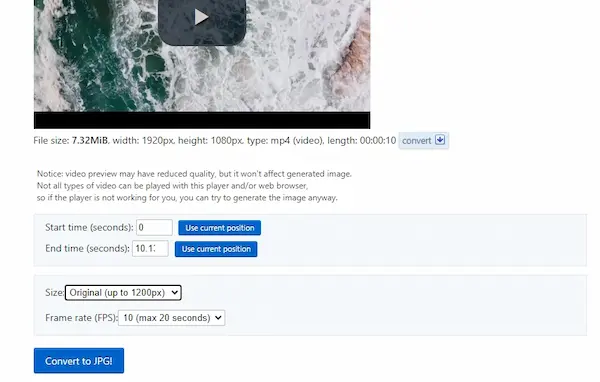Click the video preview quality notice text
This screenshot has width=600, height=382.
click(x=194, y=174)
